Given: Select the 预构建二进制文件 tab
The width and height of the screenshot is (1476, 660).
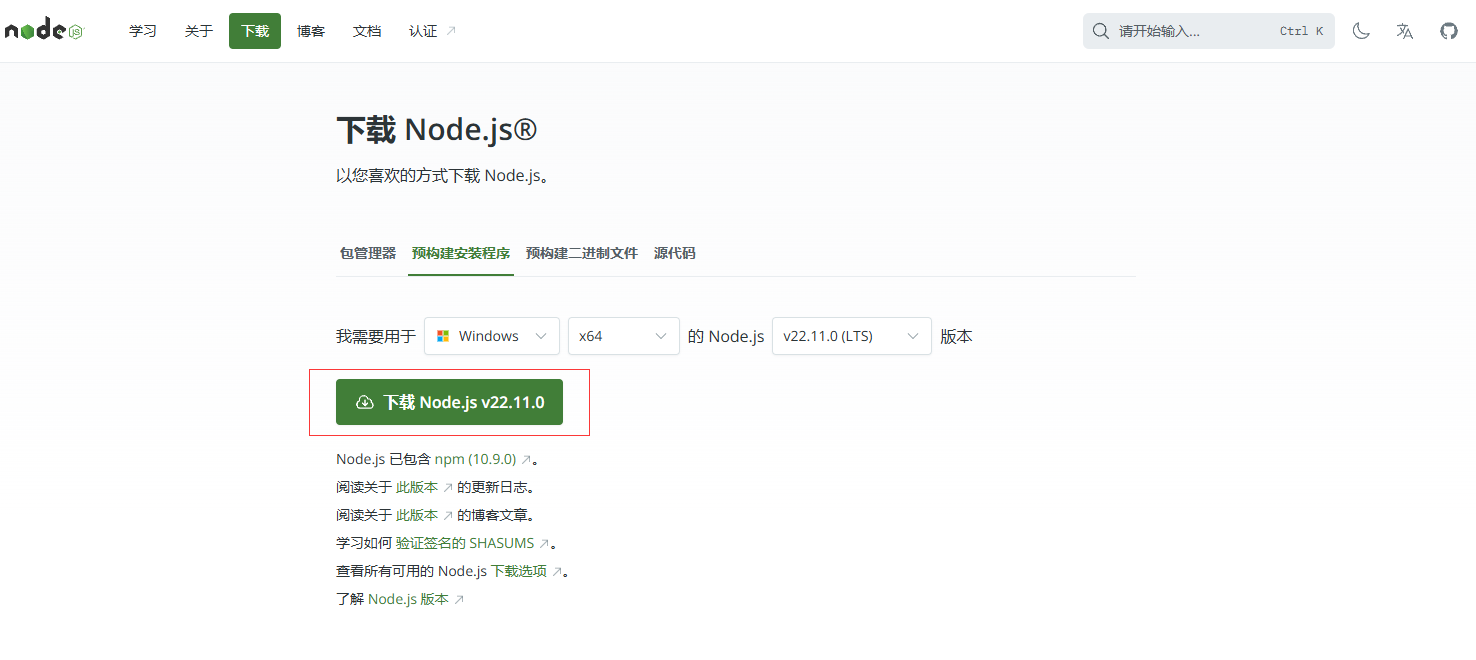Looking at the screenshot, I should pyautogui.click(x=582, y=253).
